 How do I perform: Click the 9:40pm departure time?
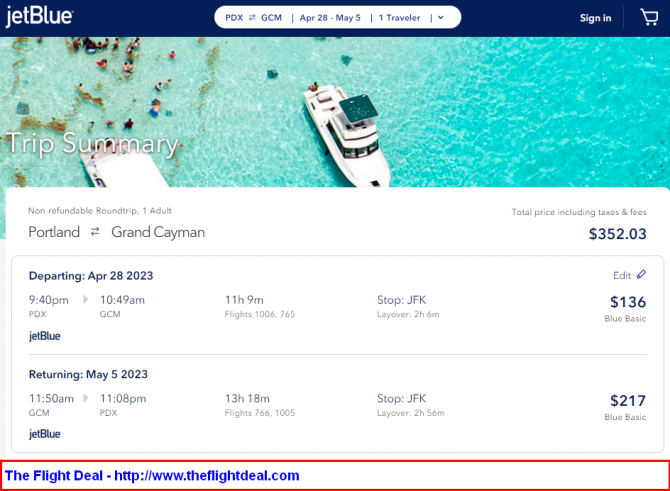coord(49,300)
